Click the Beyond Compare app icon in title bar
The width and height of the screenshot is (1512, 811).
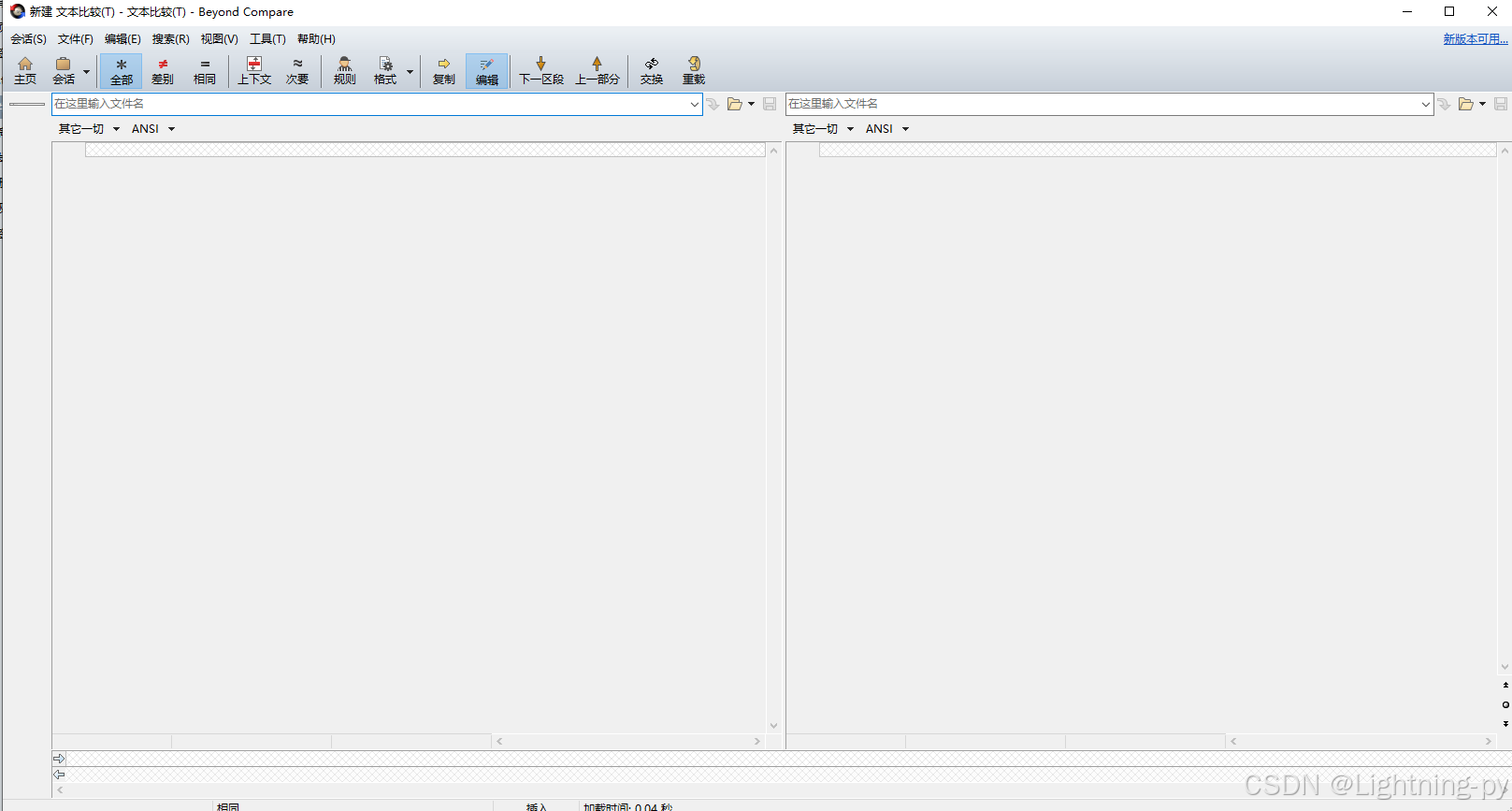click(x=18, y=11)
